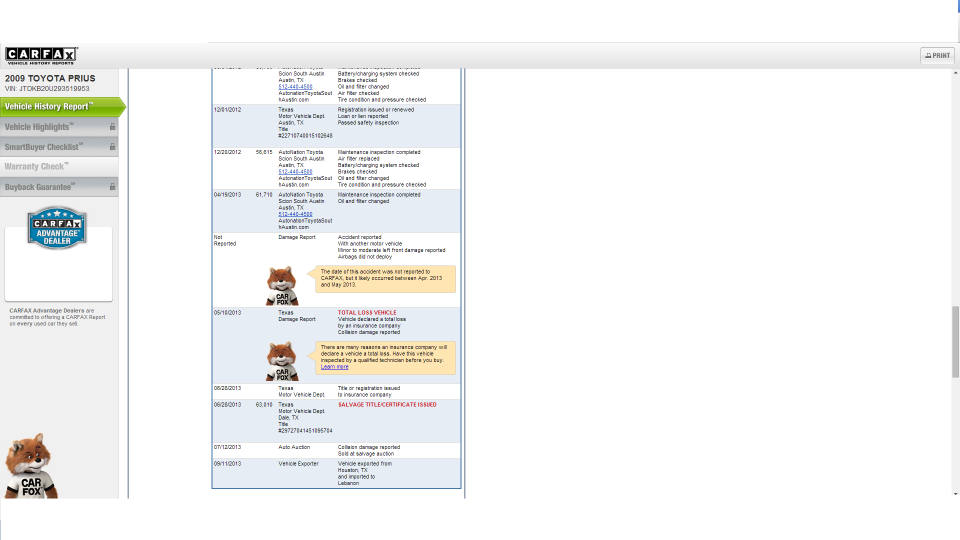Click CARFAX Advantage Dealers description text
Screen dimensions: 960x540
tap(57, 317)
